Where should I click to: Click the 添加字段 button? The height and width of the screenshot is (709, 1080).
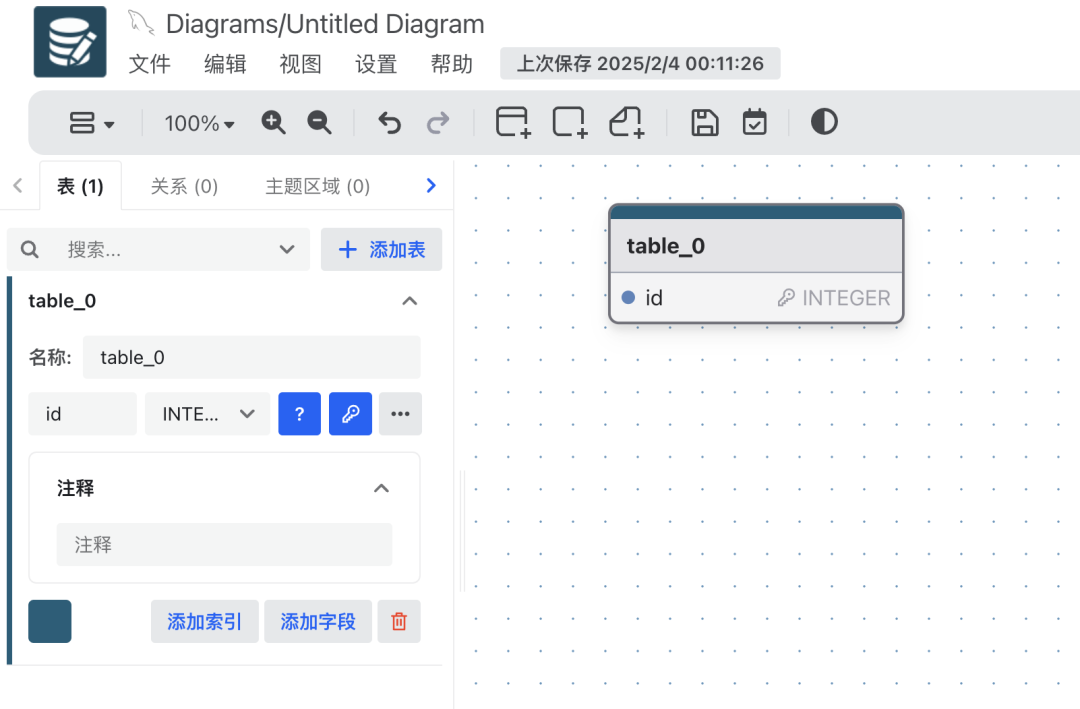pos(318,621)
